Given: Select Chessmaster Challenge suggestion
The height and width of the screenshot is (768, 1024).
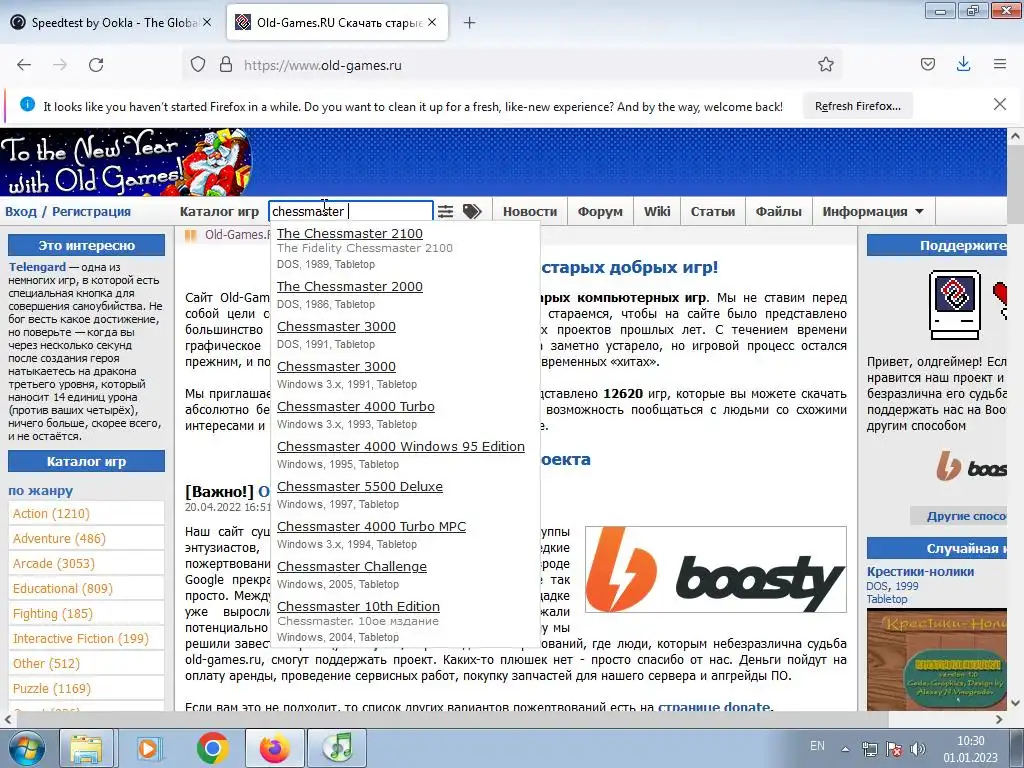Looking at the screenshot, I should pyautogui.click(x=351, y=566).
